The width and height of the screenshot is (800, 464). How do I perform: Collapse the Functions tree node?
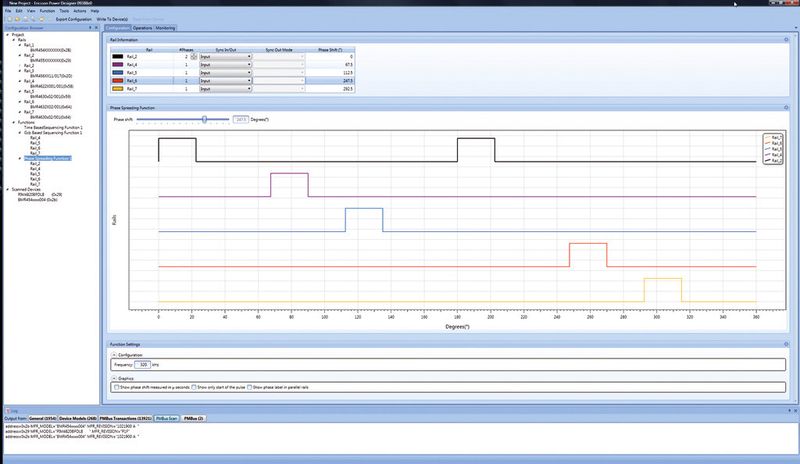[14, 123]
